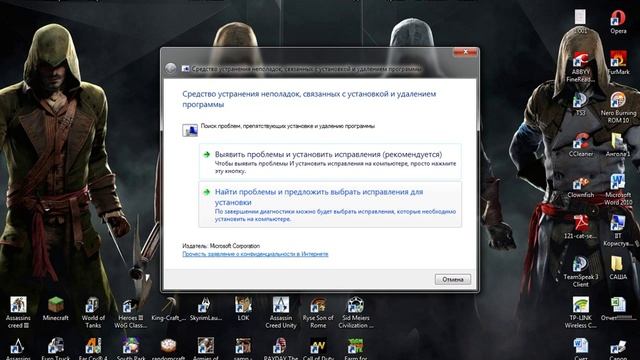The width and height of the screenshot is (640, 360).
Task: Launch Minecraft from desktop
Action: (56, 309)
